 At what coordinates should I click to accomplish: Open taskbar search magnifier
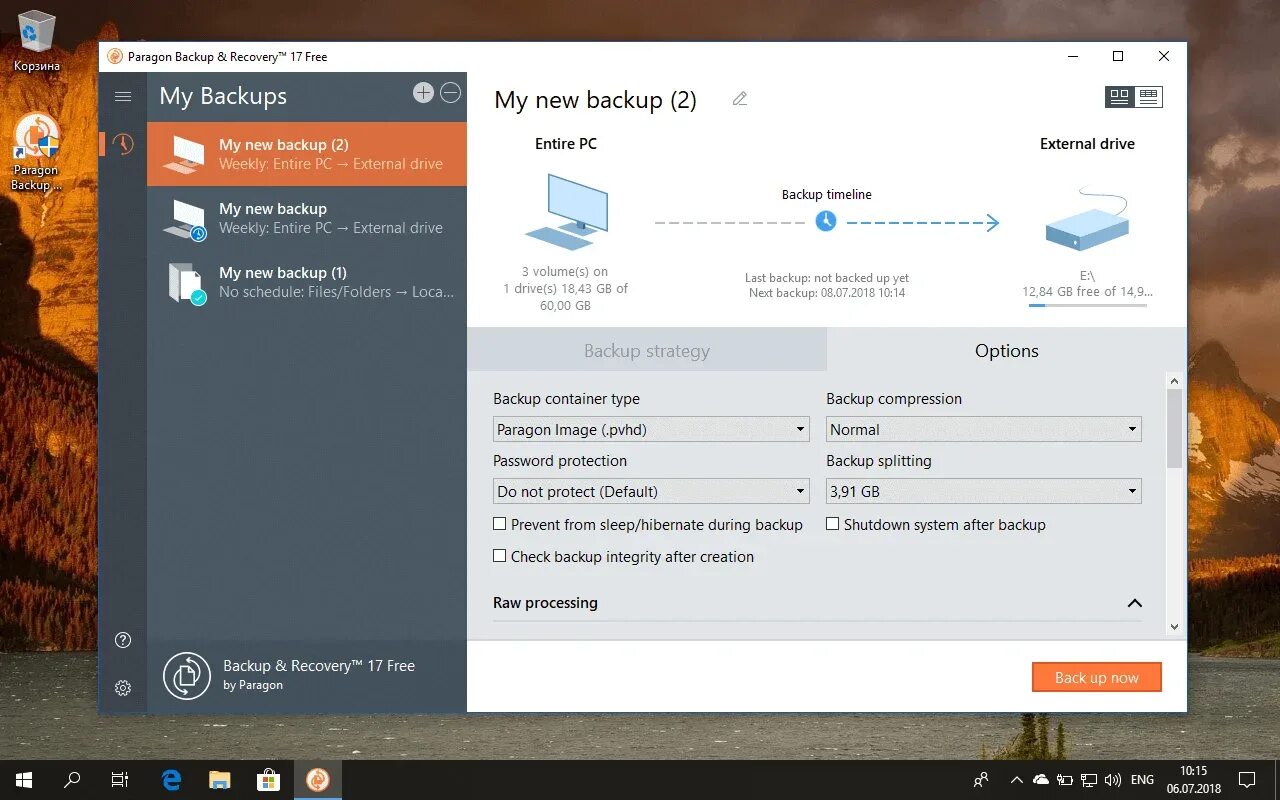[72, 780]
